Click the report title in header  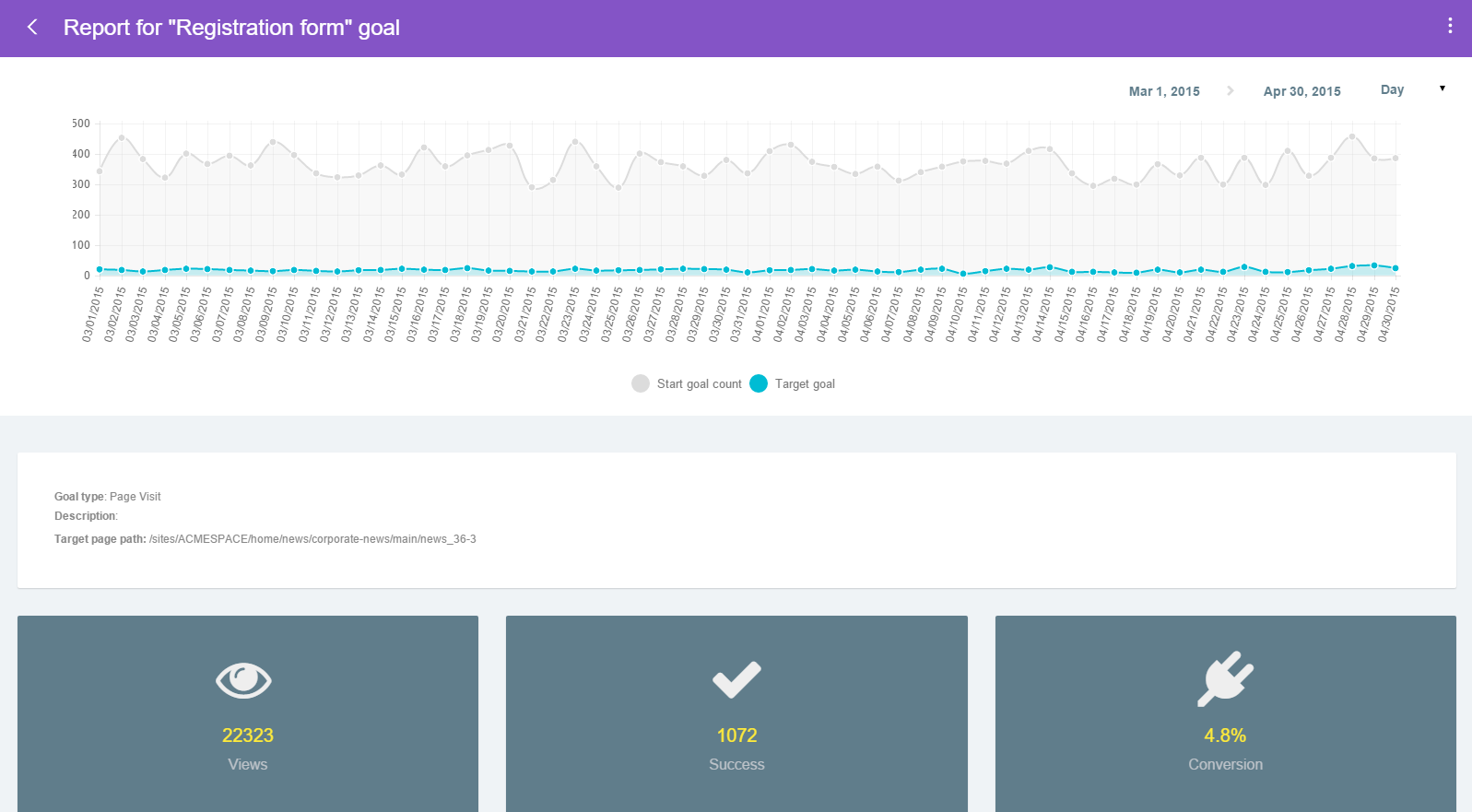[231, 28]
